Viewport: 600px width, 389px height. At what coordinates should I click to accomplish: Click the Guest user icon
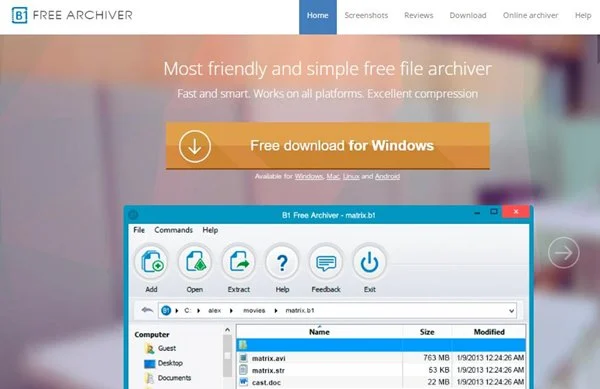149,348
